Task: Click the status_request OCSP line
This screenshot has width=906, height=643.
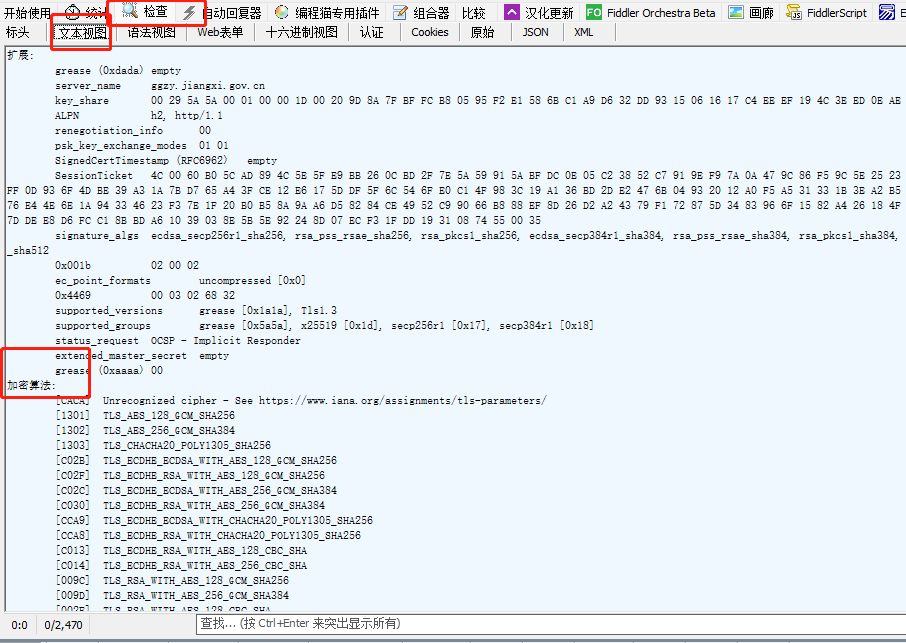Action: (x=178, y=341)
